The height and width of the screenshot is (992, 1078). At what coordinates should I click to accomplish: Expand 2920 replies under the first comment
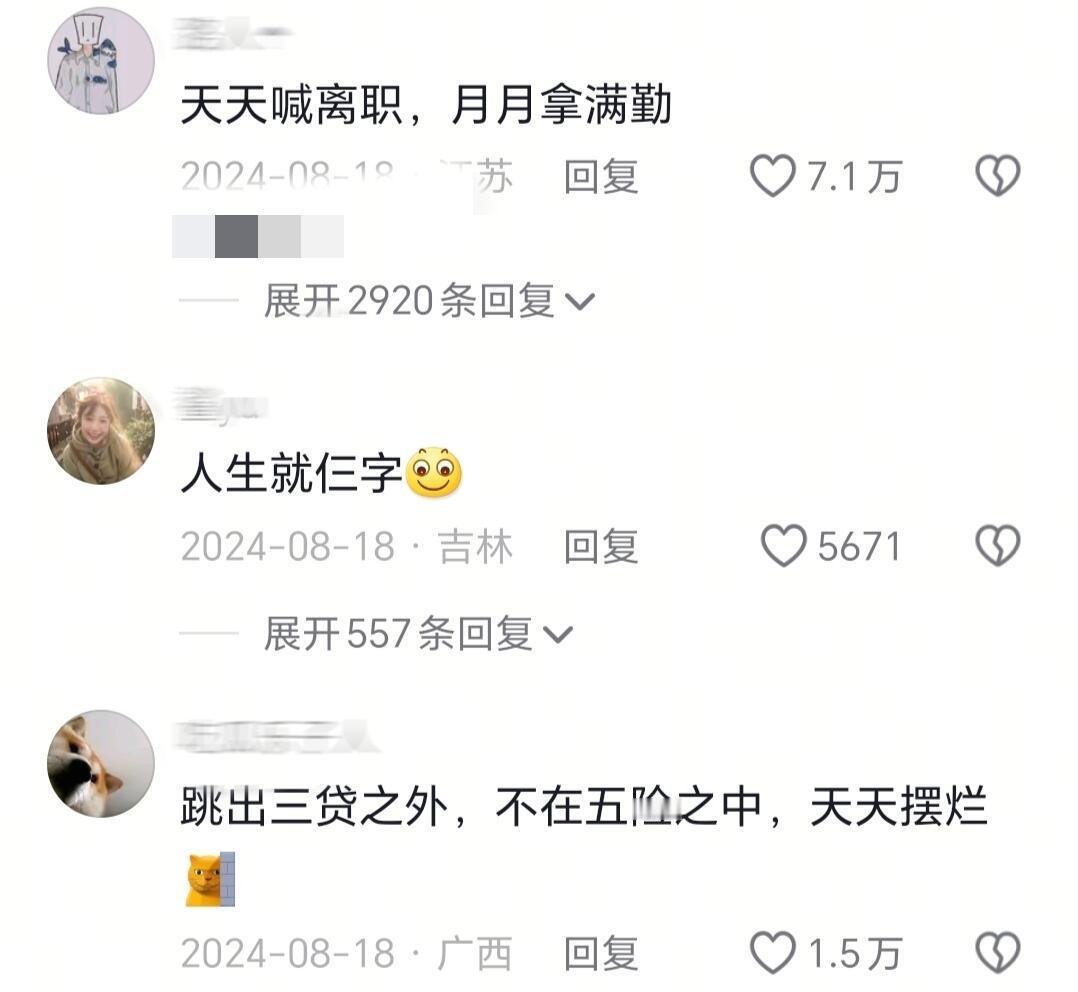429,300
